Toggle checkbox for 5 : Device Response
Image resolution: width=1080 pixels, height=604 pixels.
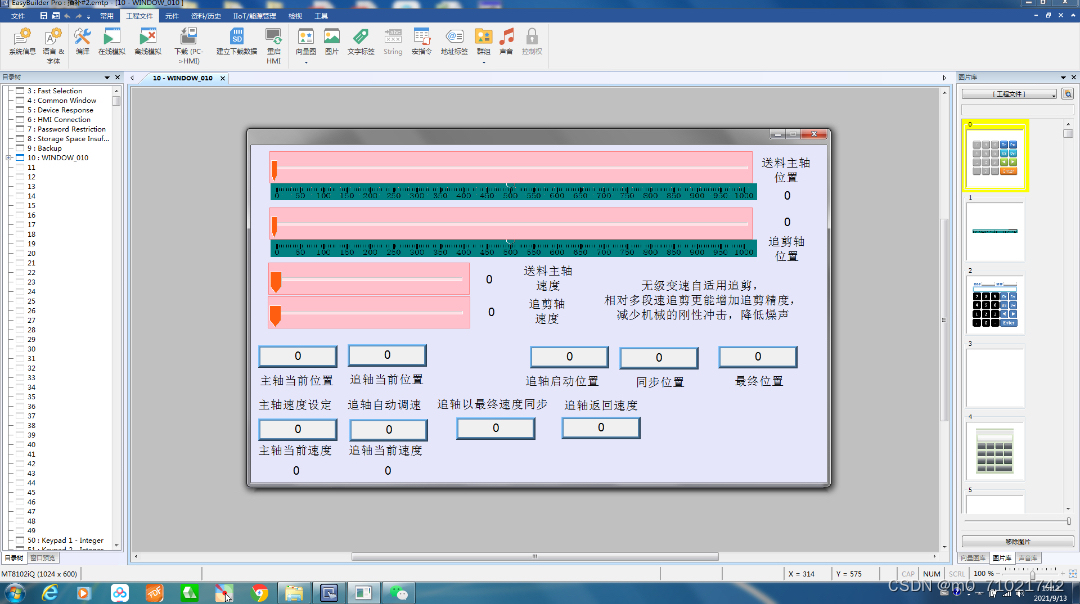(20, 110)
